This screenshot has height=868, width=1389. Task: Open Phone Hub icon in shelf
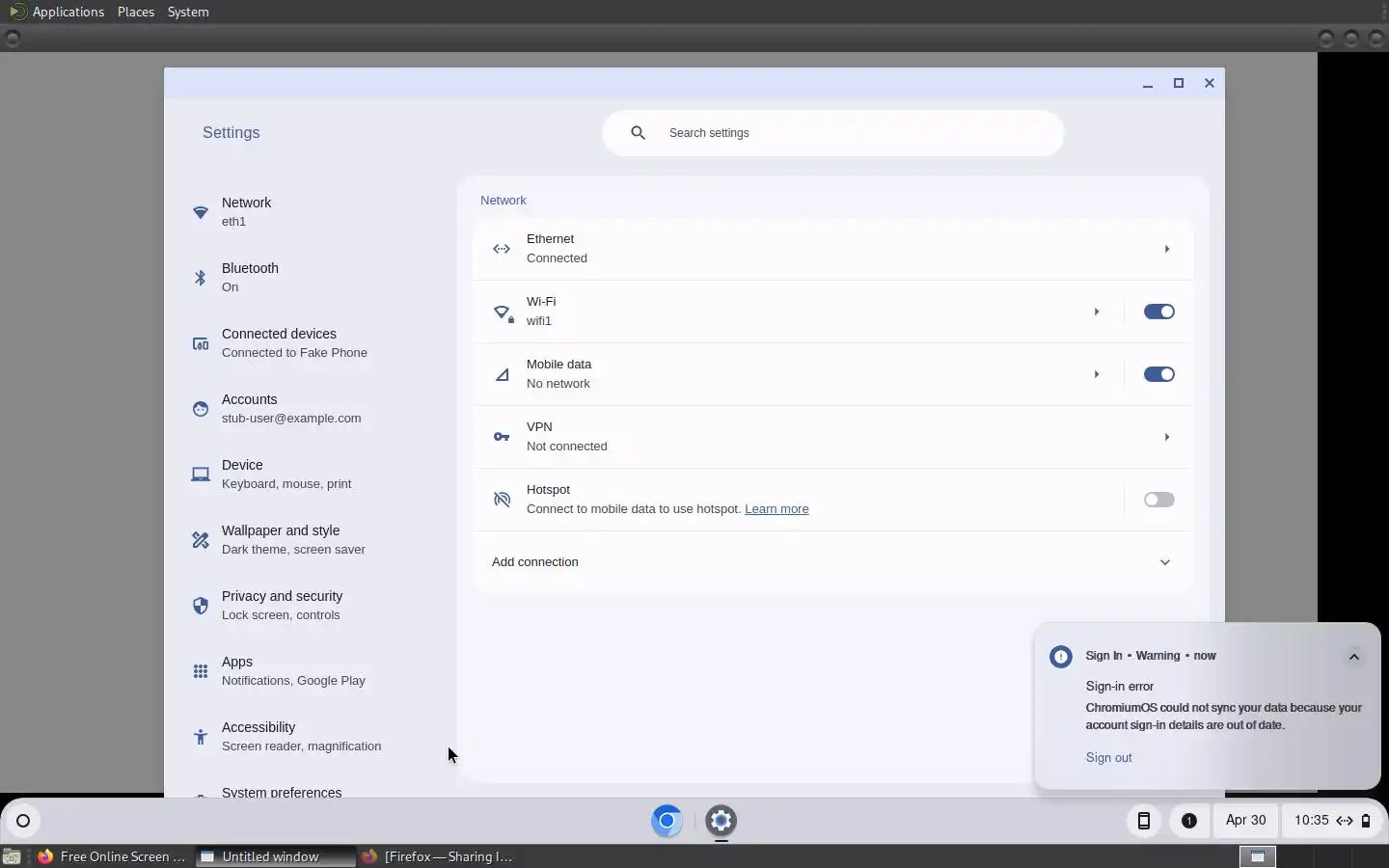(x=1144, y=821)
